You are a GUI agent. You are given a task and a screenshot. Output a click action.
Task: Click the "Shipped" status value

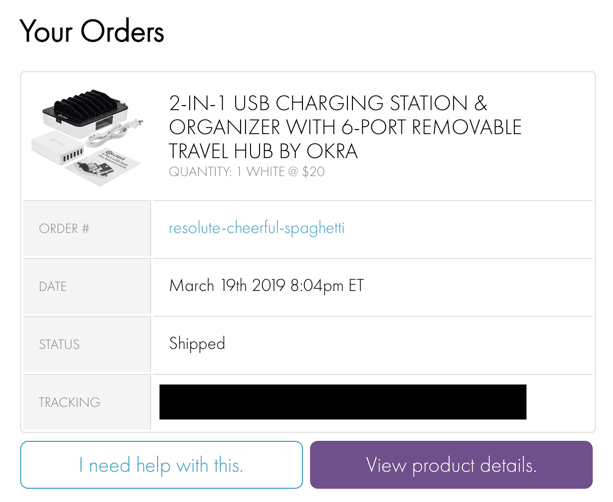click(197, 344)
